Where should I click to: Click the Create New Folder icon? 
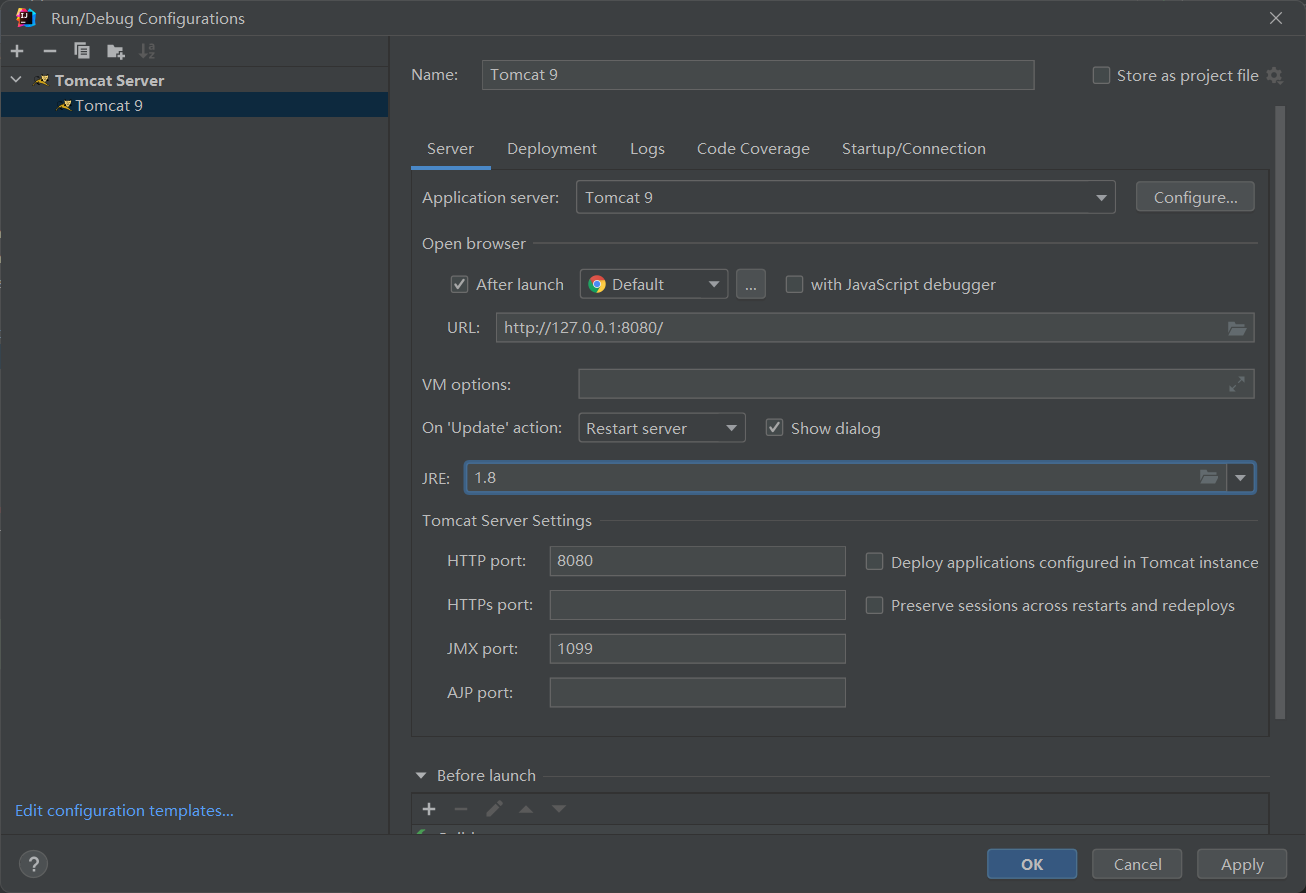coord(116,51)
